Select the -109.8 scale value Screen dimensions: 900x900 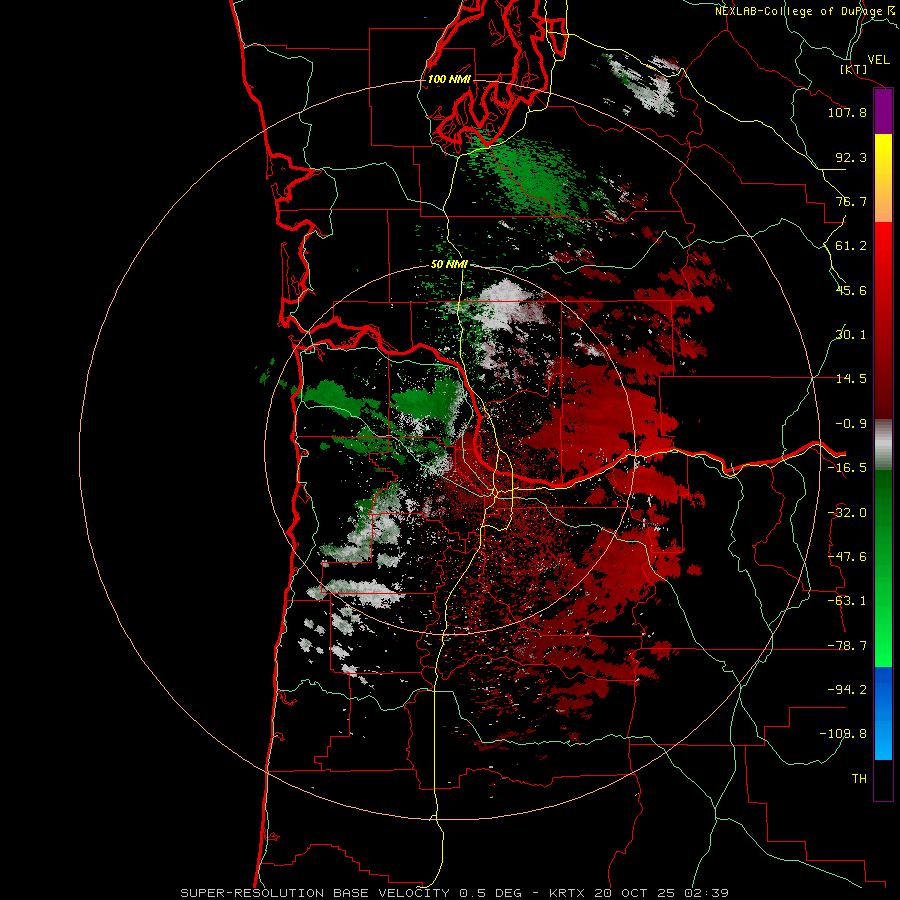coord(843,734)
